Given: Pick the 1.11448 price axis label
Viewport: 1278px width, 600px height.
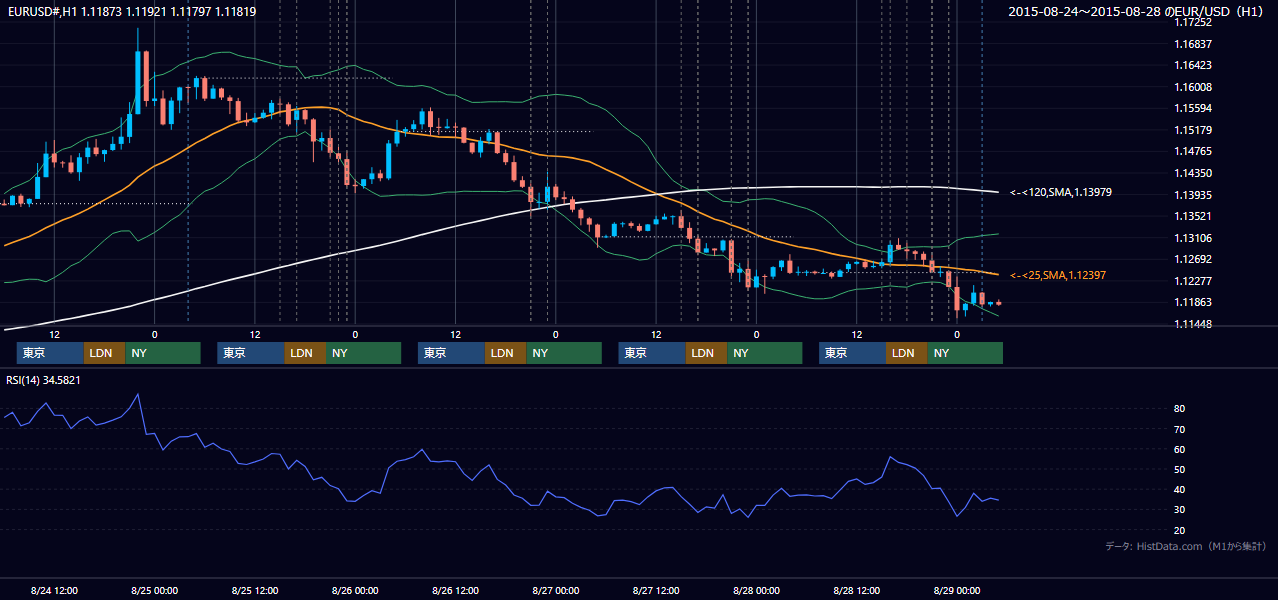Looking at the screenshot, I should pyautogui.click(x=1193, y=324).
